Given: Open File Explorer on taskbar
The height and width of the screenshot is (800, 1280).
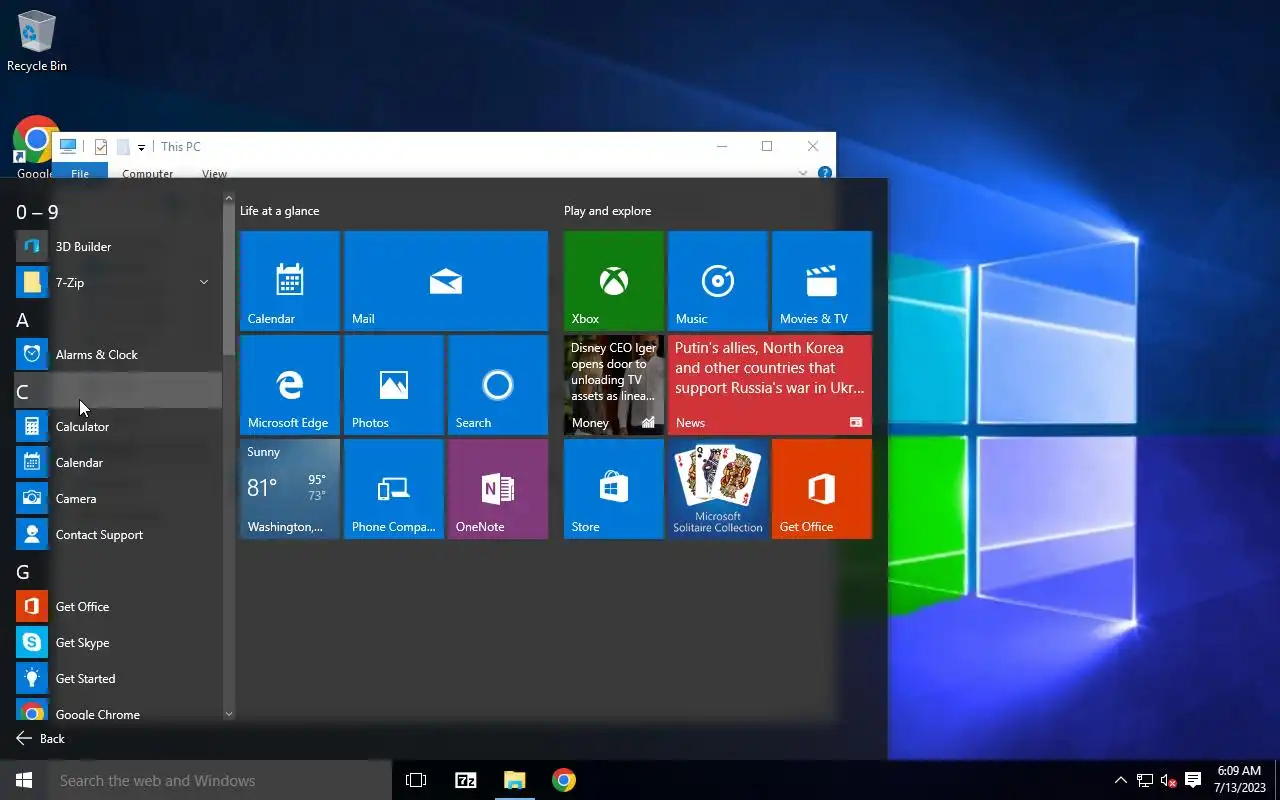Looking at the screenshot, I should coord(514,780).
